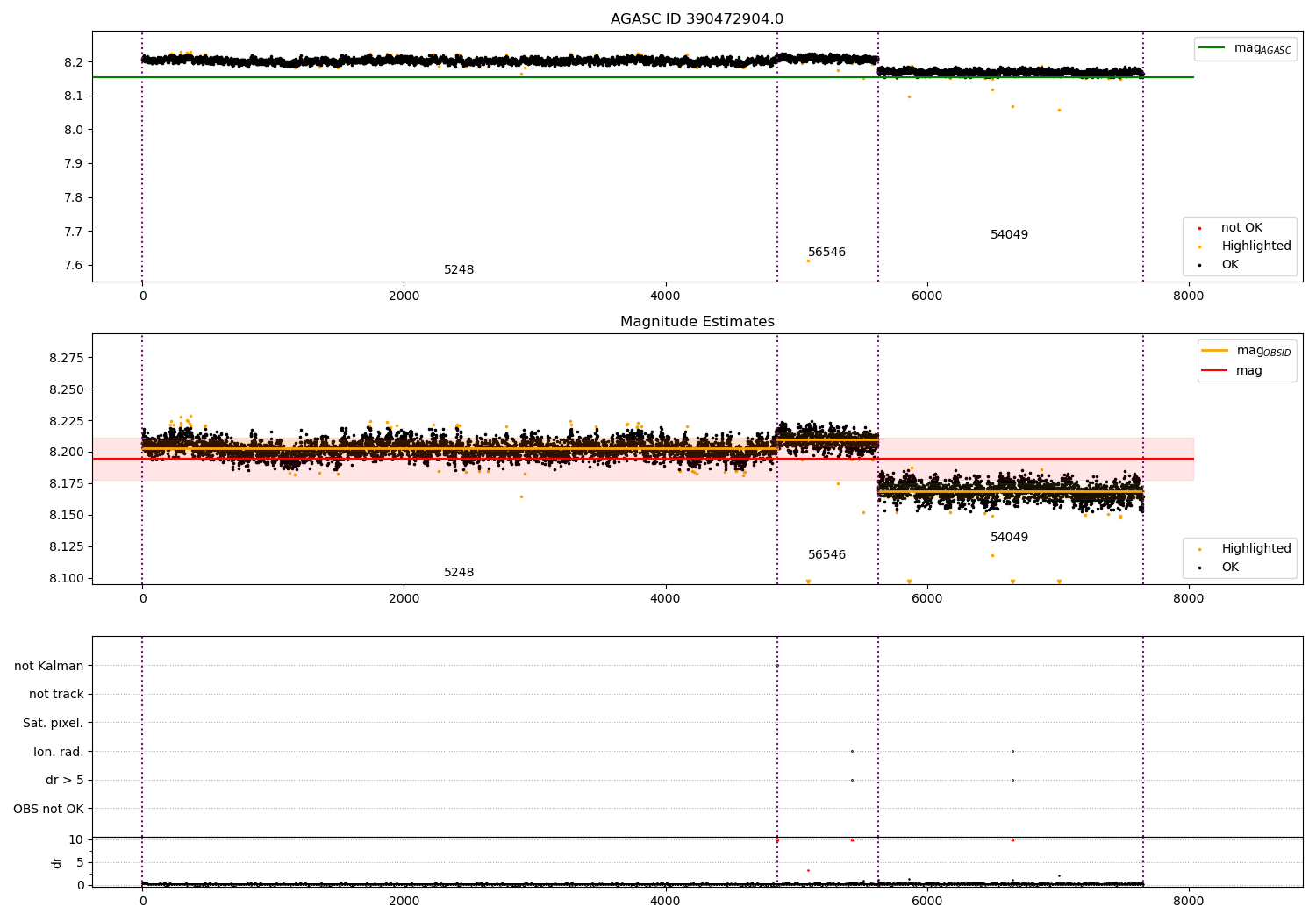Click obsid label '54049' in Magnitude Estimates plot
1316x921 pixels.
point(1009,538)
